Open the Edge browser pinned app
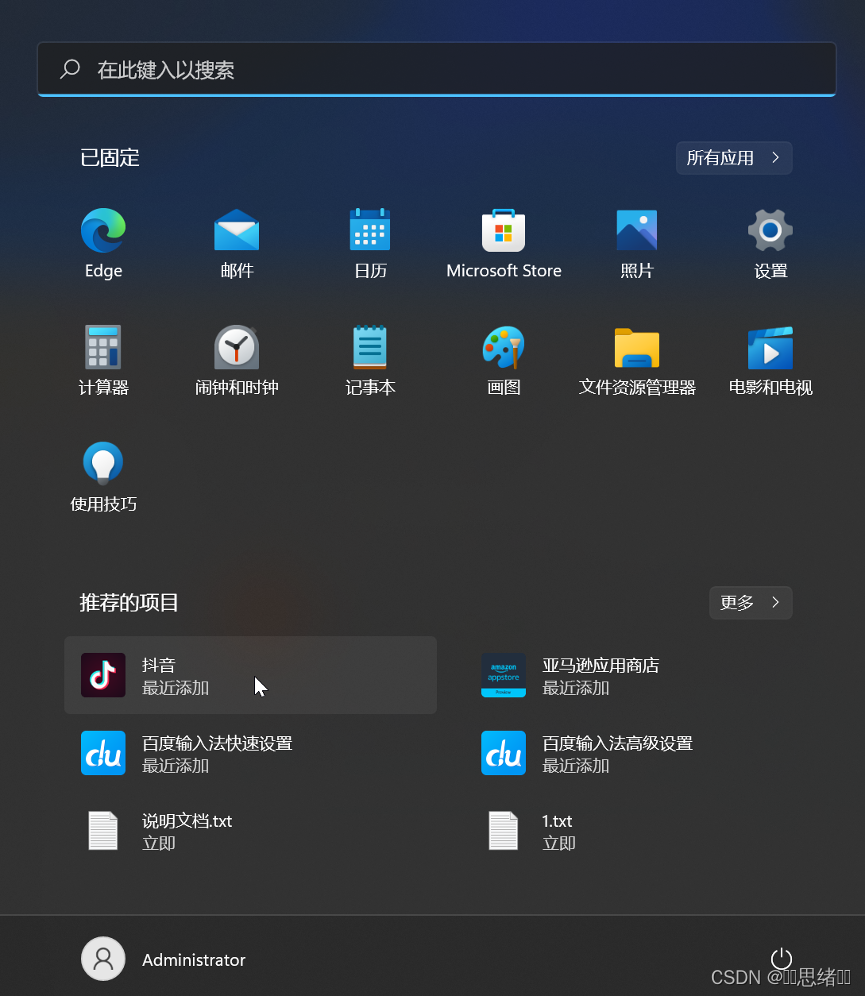Viewport: 866px width, 997px height. [x=103, y=244]
